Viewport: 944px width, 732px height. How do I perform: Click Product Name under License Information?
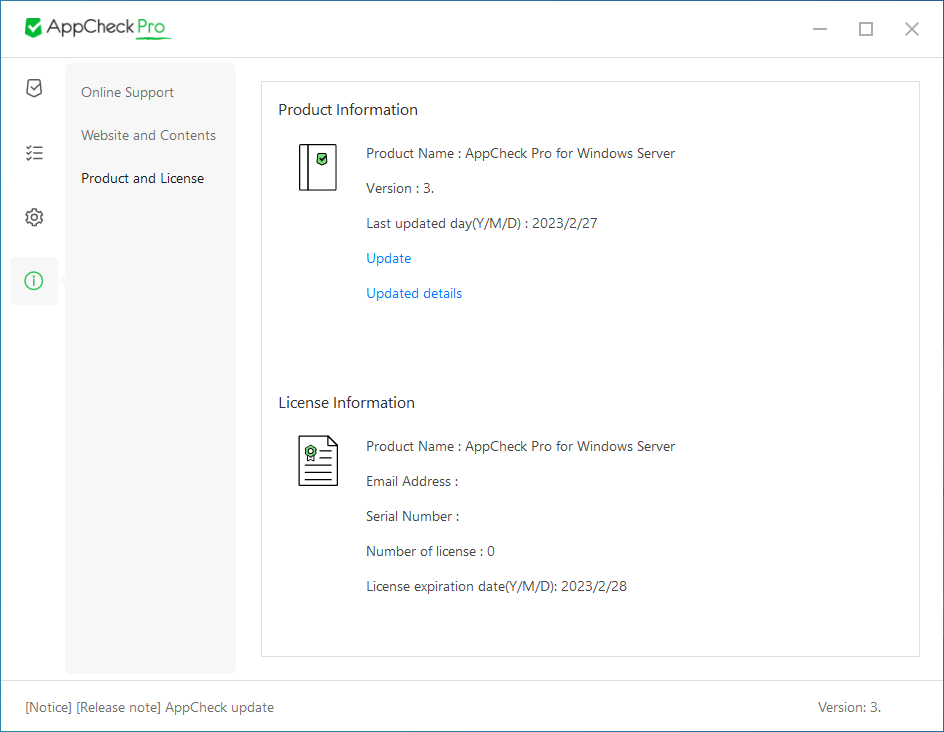point(521,447)
